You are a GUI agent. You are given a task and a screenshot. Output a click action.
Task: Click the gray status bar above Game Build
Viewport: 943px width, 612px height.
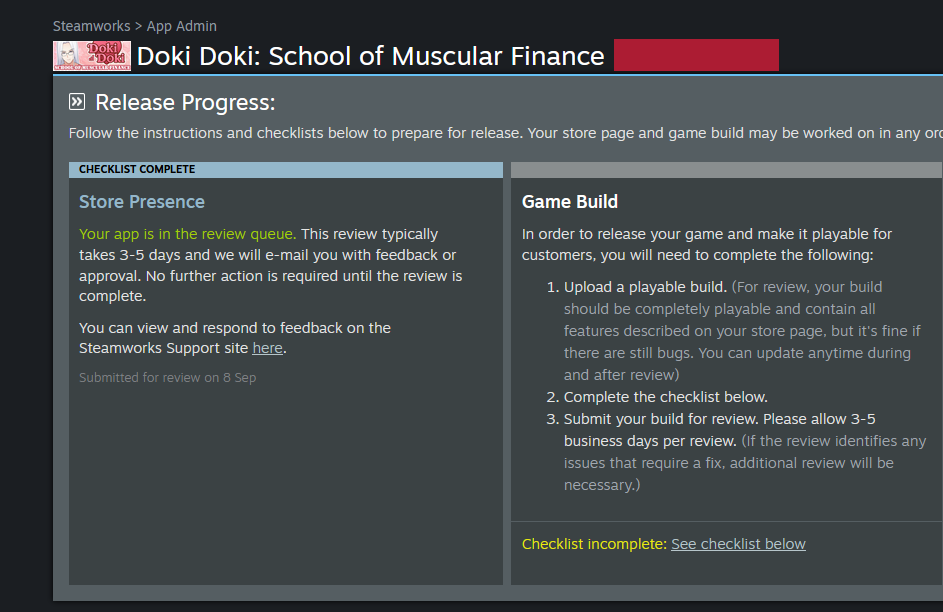(x=726, y=170)
